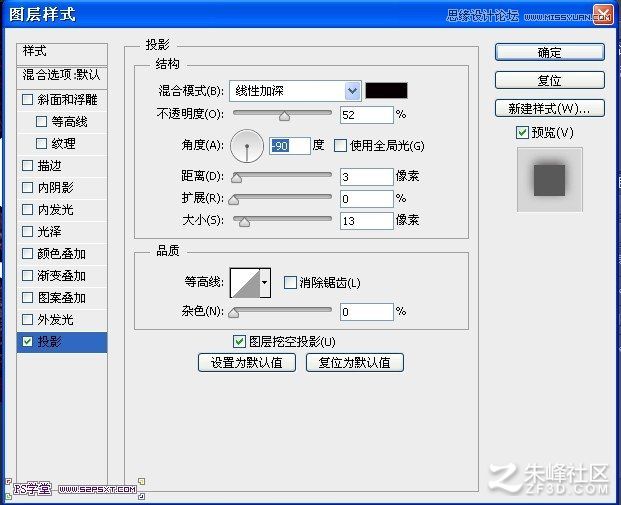Select 样式 list header
The image size is (621, 505).
[x=62, y=53]
